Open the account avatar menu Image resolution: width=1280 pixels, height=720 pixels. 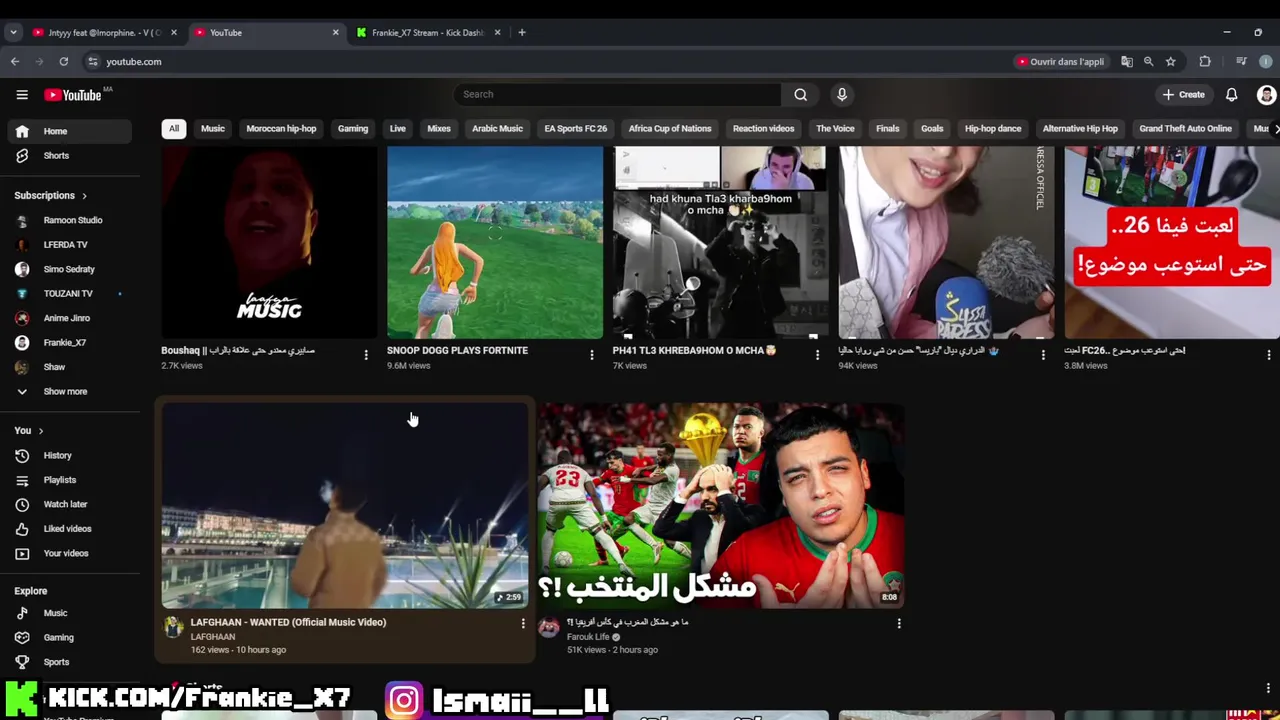pos(1266,95)
